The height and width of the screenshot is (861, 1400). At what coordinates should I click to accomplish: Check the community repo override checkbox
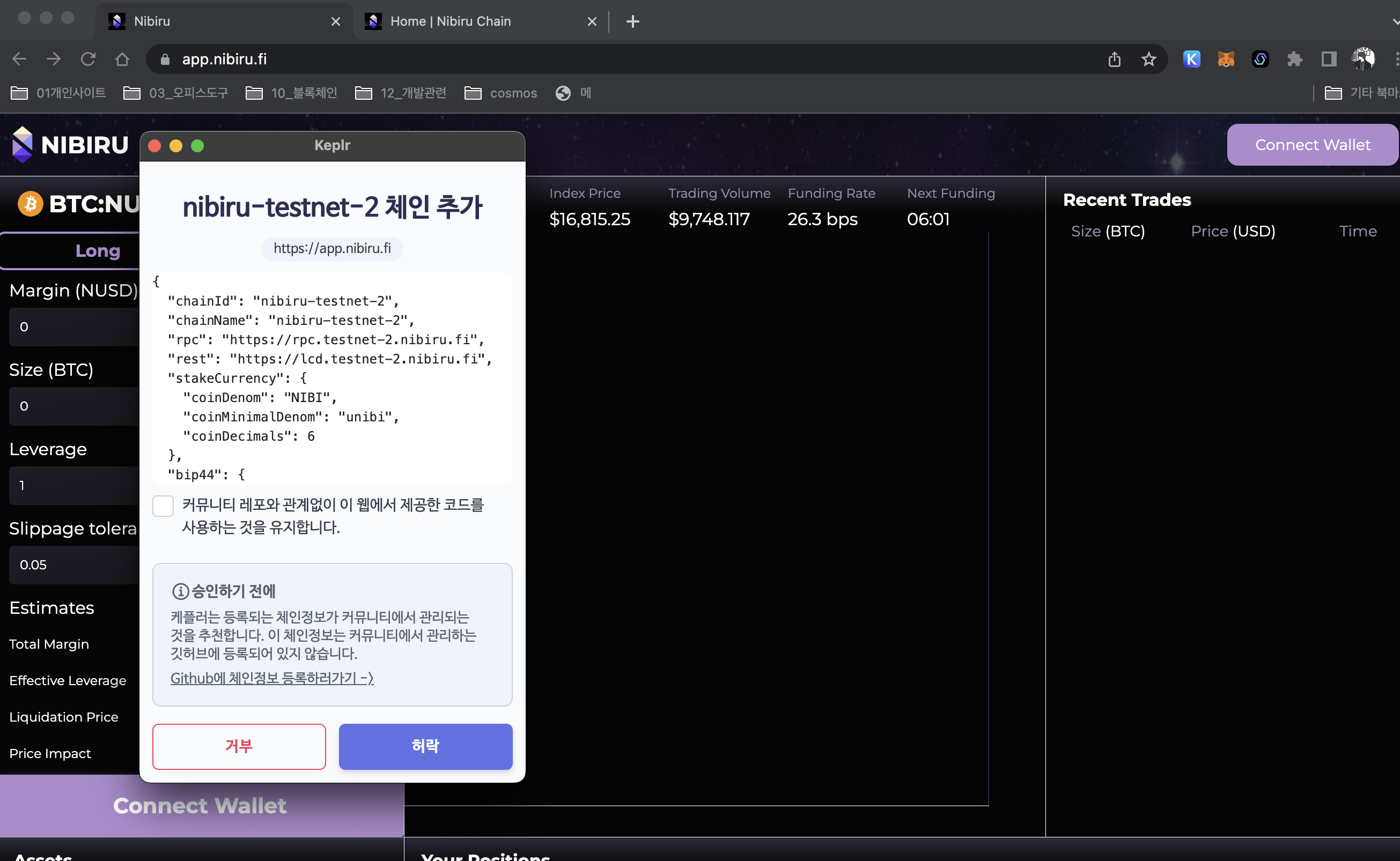163,506
